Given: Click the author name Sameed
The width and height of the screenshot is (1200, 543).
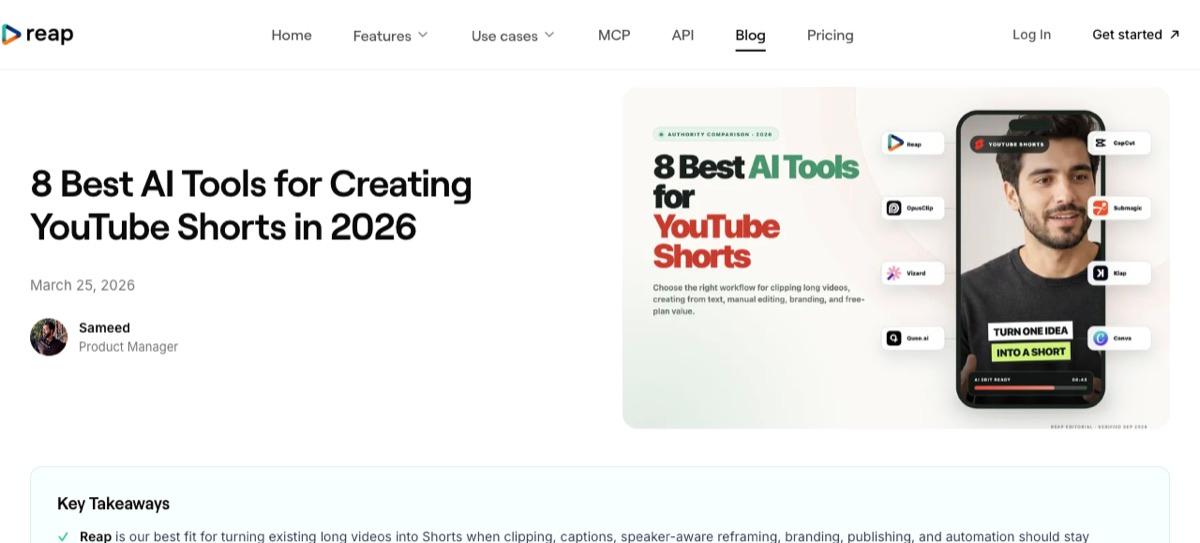Looking at the screenshot, I should click(104, 328).
